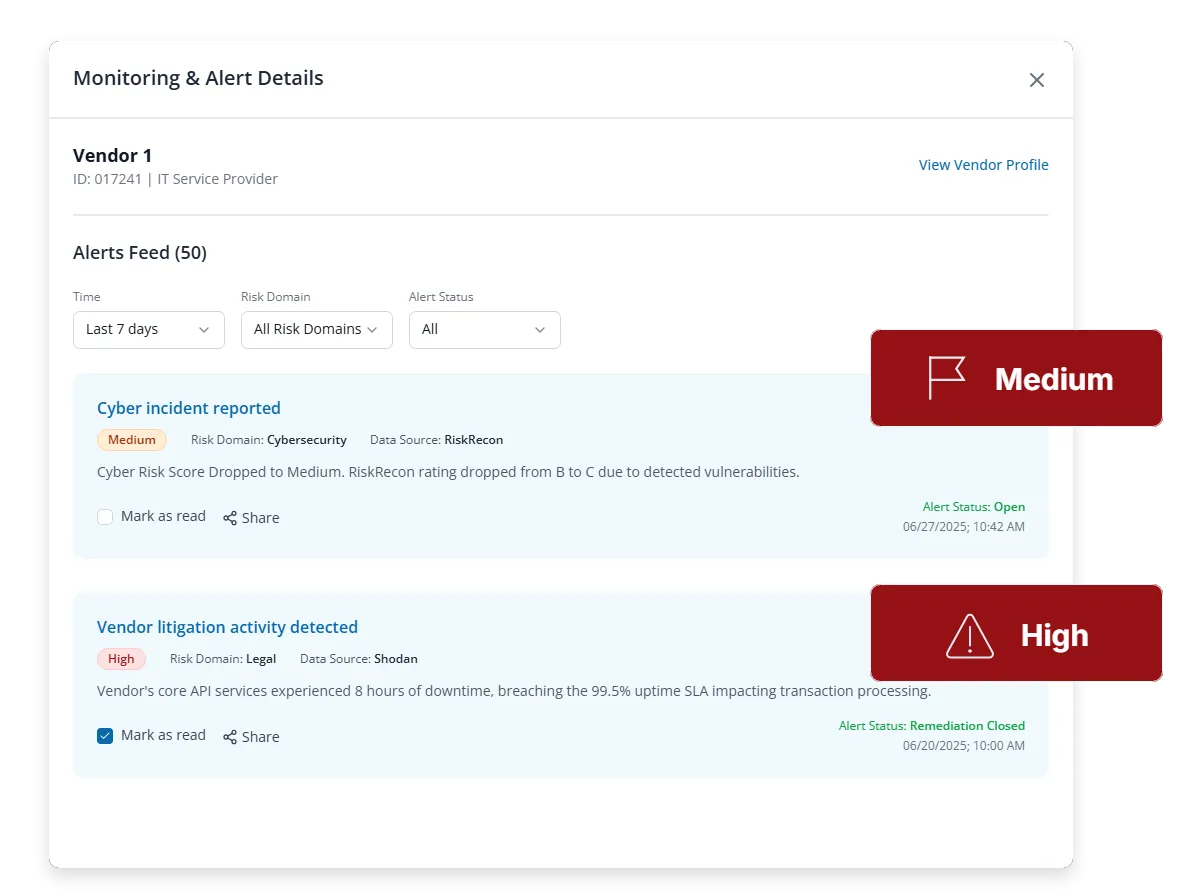This screenshot has height=893, width=1187.
Task: Click the chevron in Alert Status box
Action: point(540,329)
